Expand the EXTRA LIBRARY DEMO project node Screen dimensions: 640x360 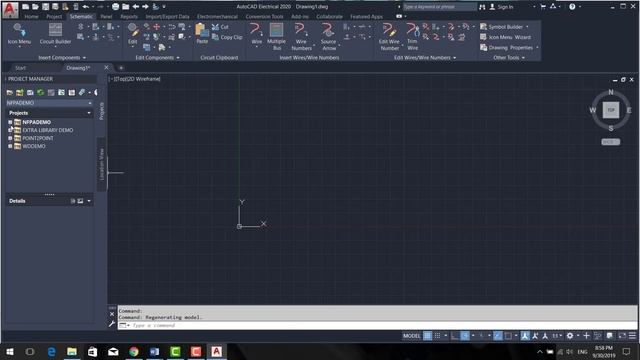click(10, 130)
